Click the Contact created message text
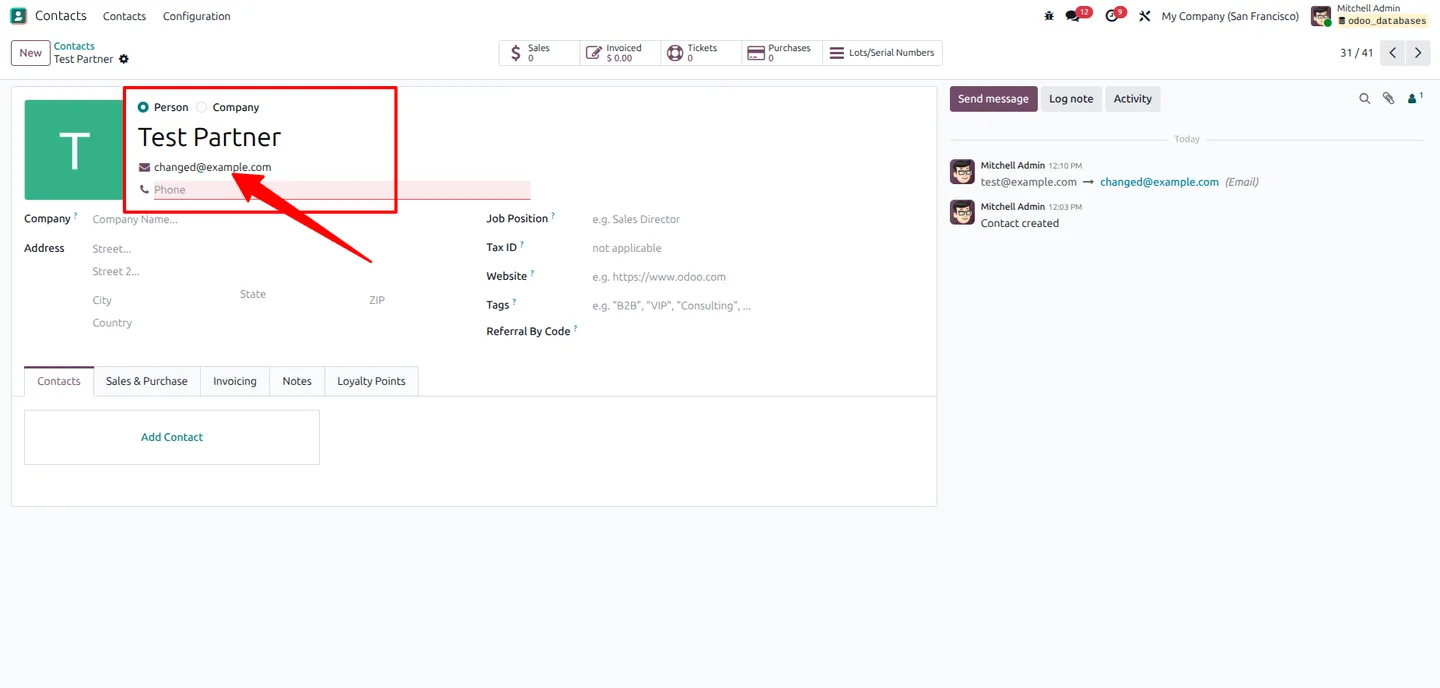The image size is (1440, 688). 1019,223
